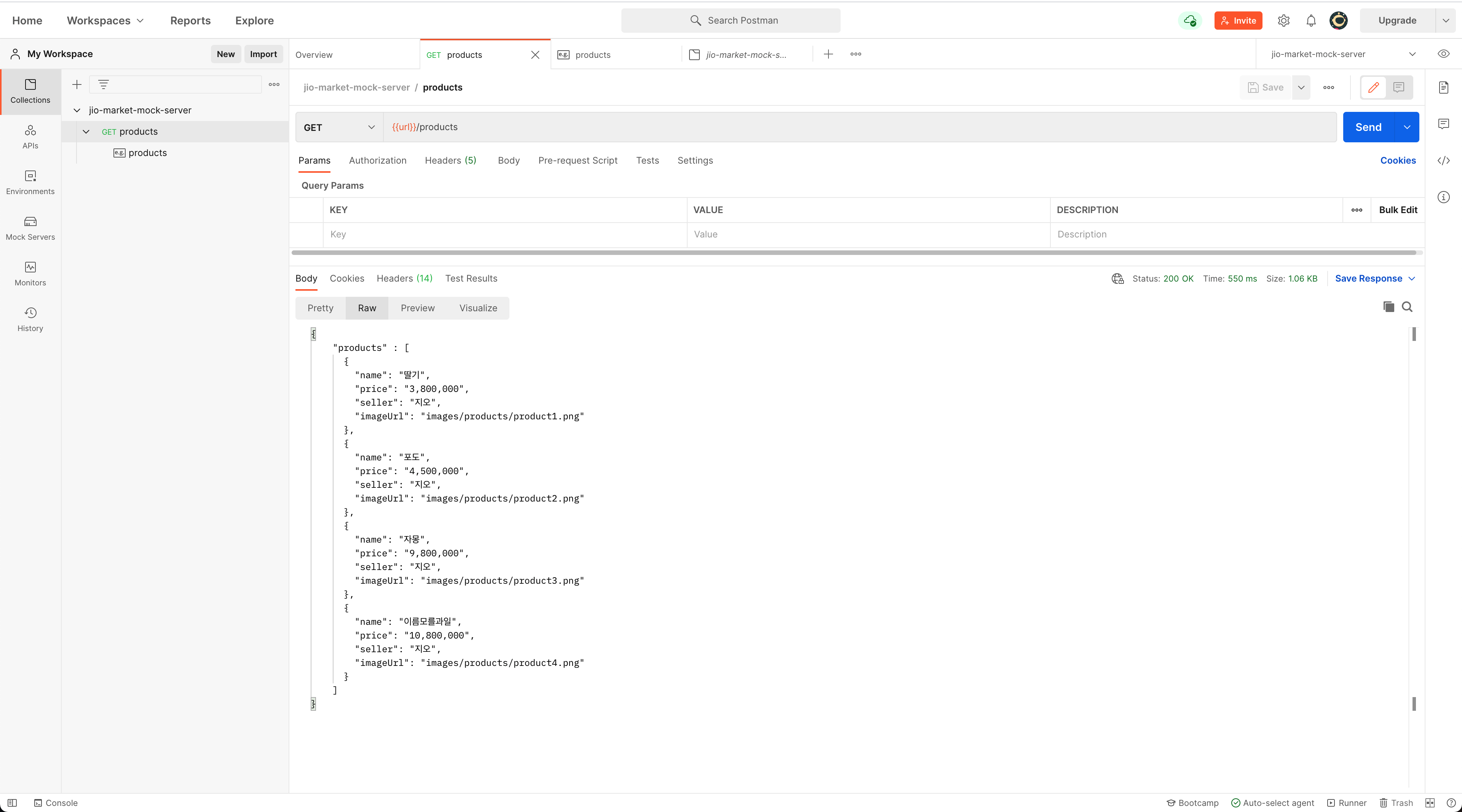This screenshot has height=812, width=1462.
Task: Open the notifications bell
Action: 1311,21
